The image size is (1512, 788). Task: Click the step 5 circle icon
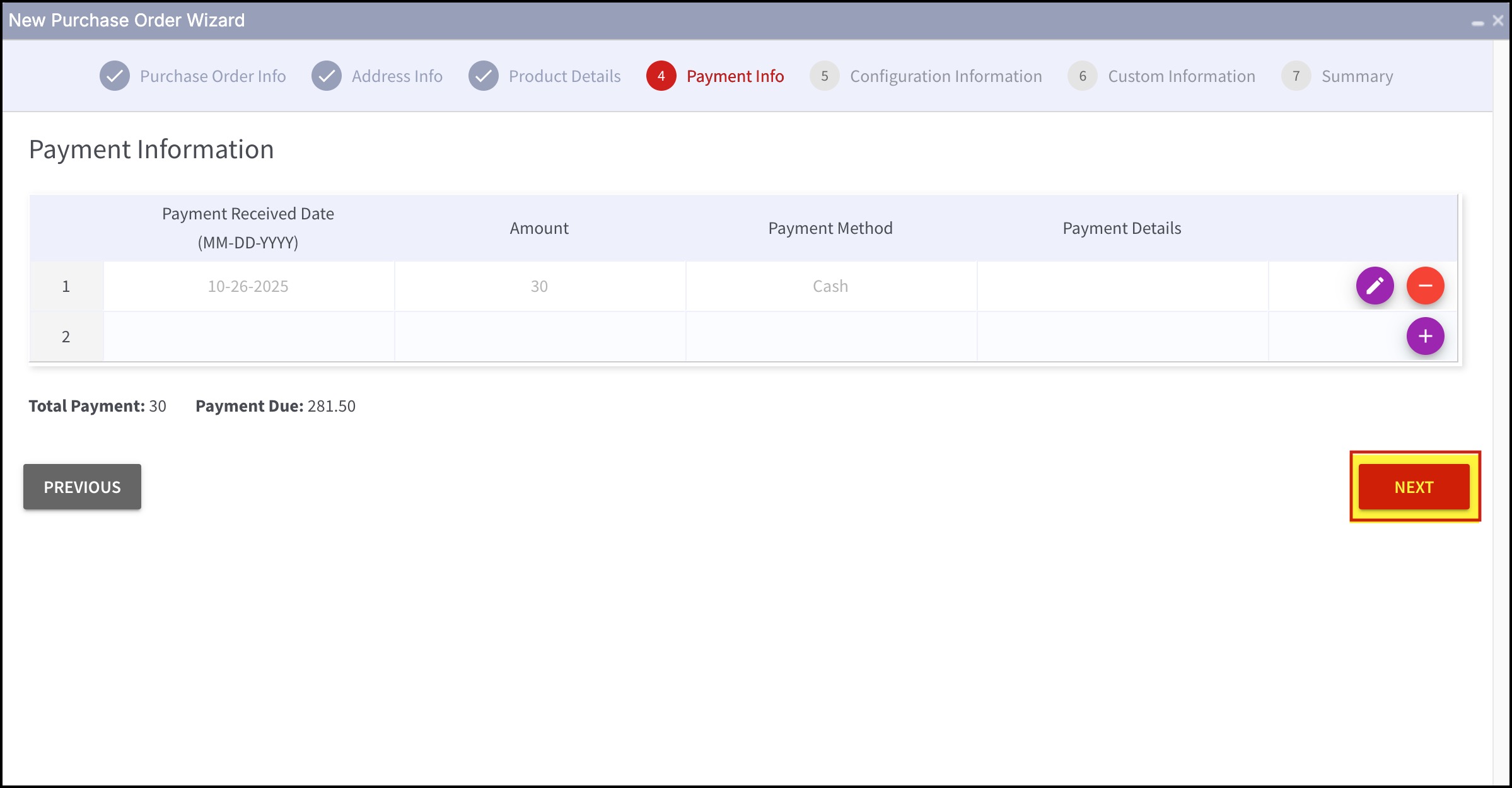[824, 76]
